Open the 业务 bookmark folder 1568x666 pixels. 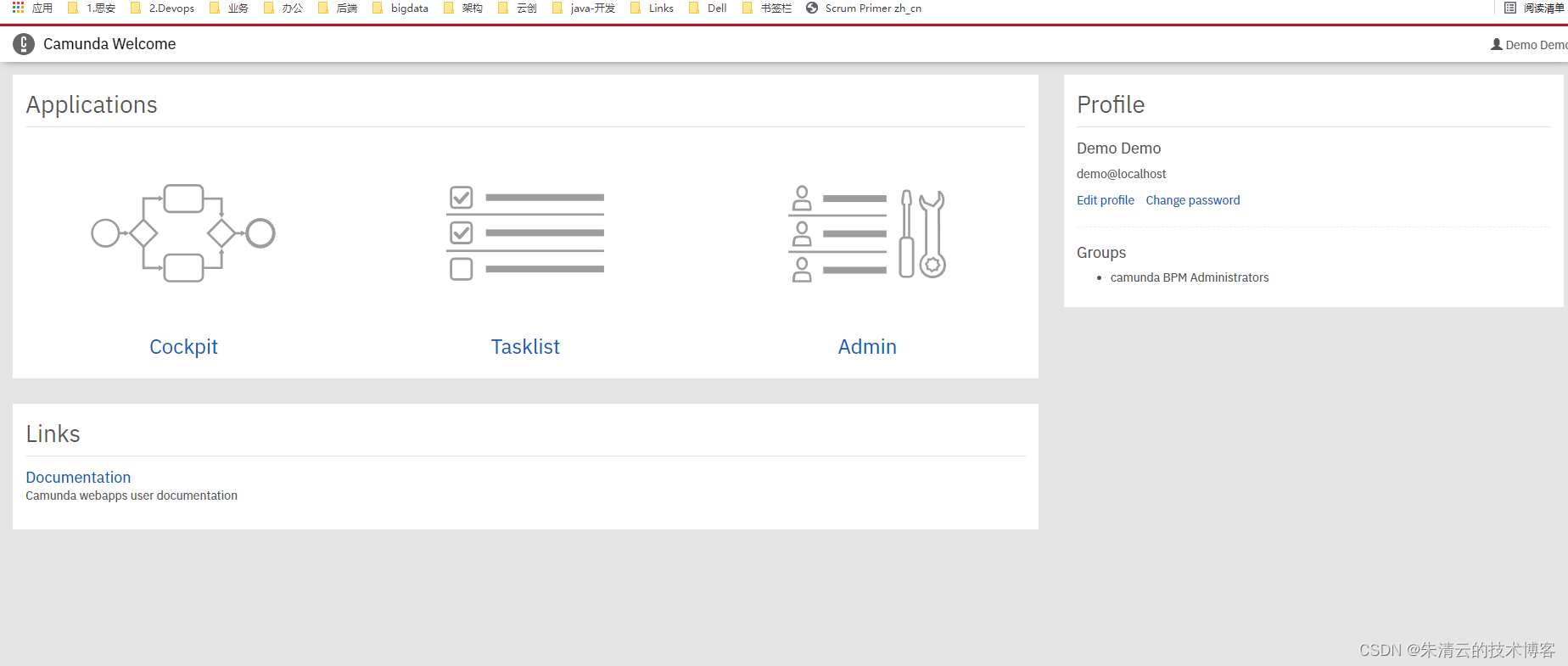[x=229, y=8]
